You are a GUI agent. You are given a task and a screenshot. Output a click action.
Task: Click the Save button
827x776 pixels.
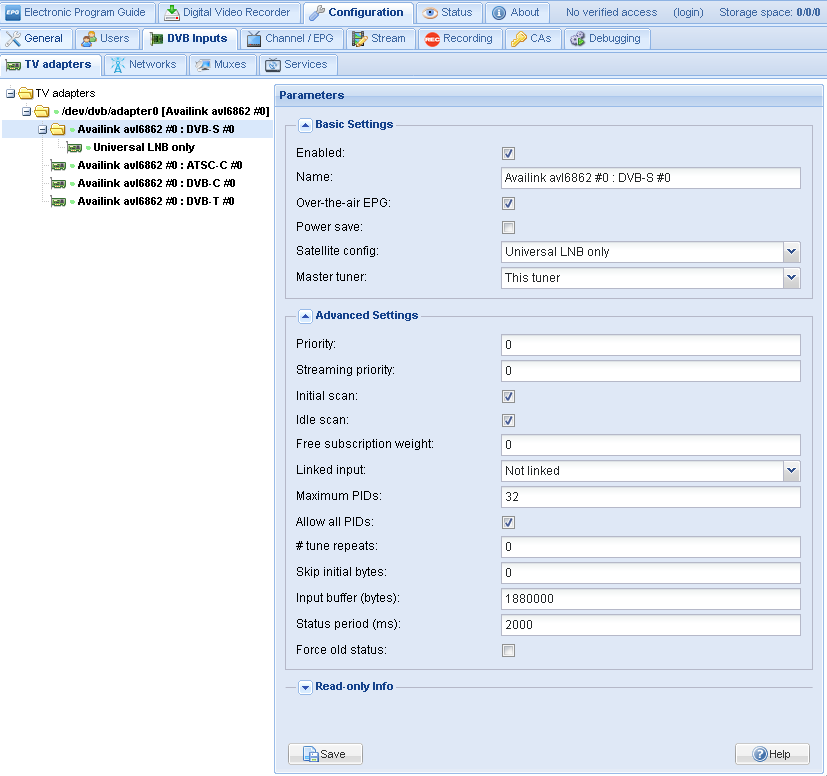click(325, 754)
